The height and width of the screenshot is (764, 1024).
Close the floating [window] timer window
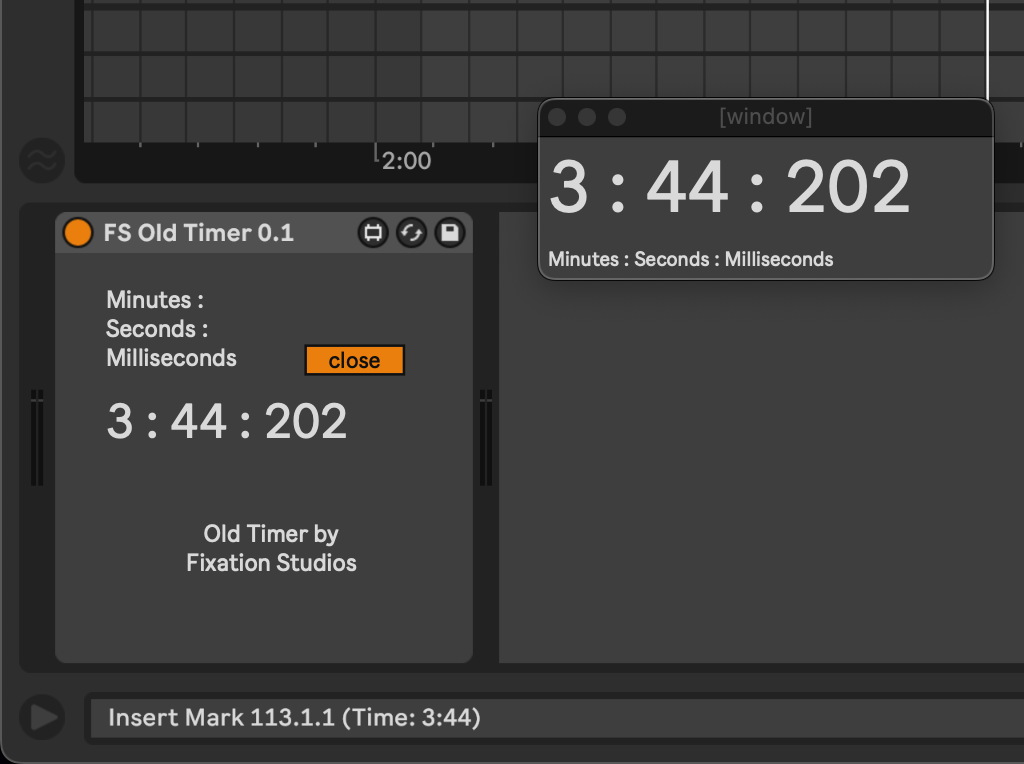point(558,117)
